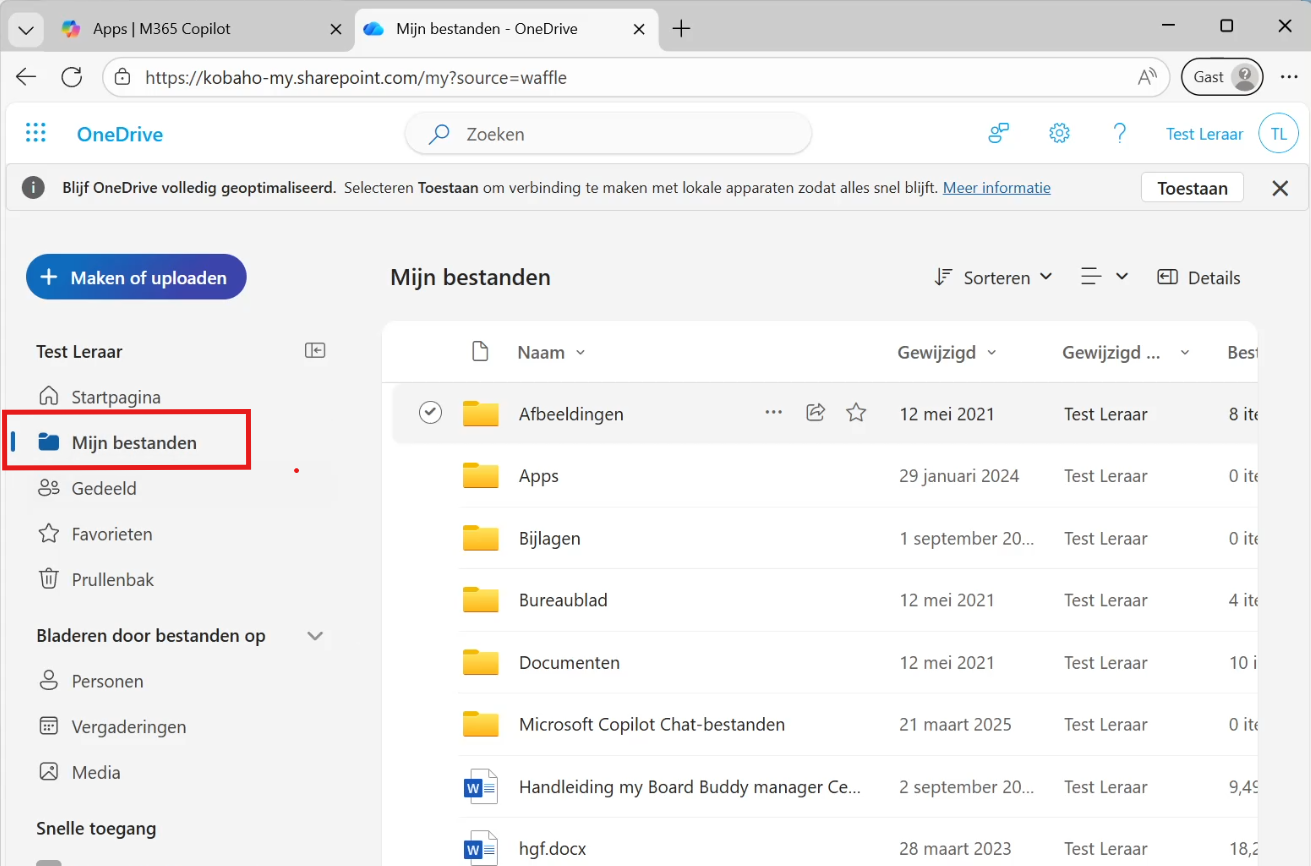Favorite the Afbeeldingen folder with star icon
The width and height of the screenshot is (1311, 866).
tap(856, 413)
